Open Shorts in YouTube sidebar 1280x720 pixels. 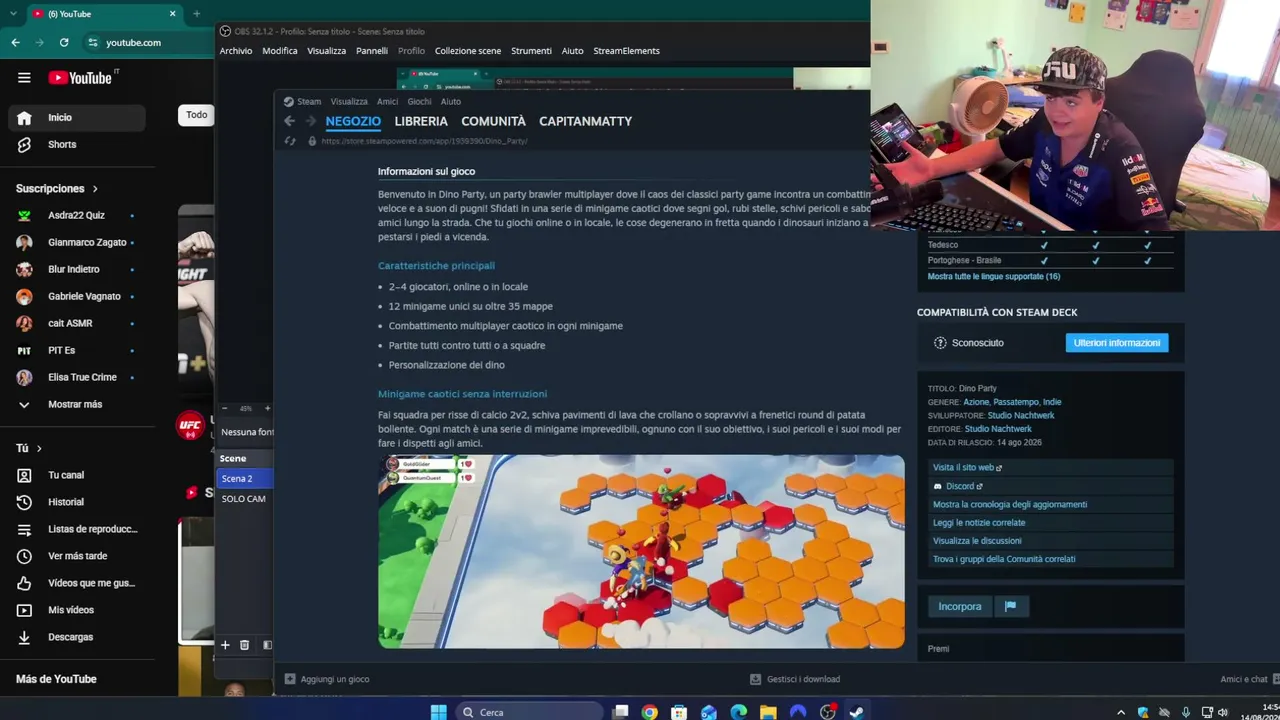click(x=77, y=144)
